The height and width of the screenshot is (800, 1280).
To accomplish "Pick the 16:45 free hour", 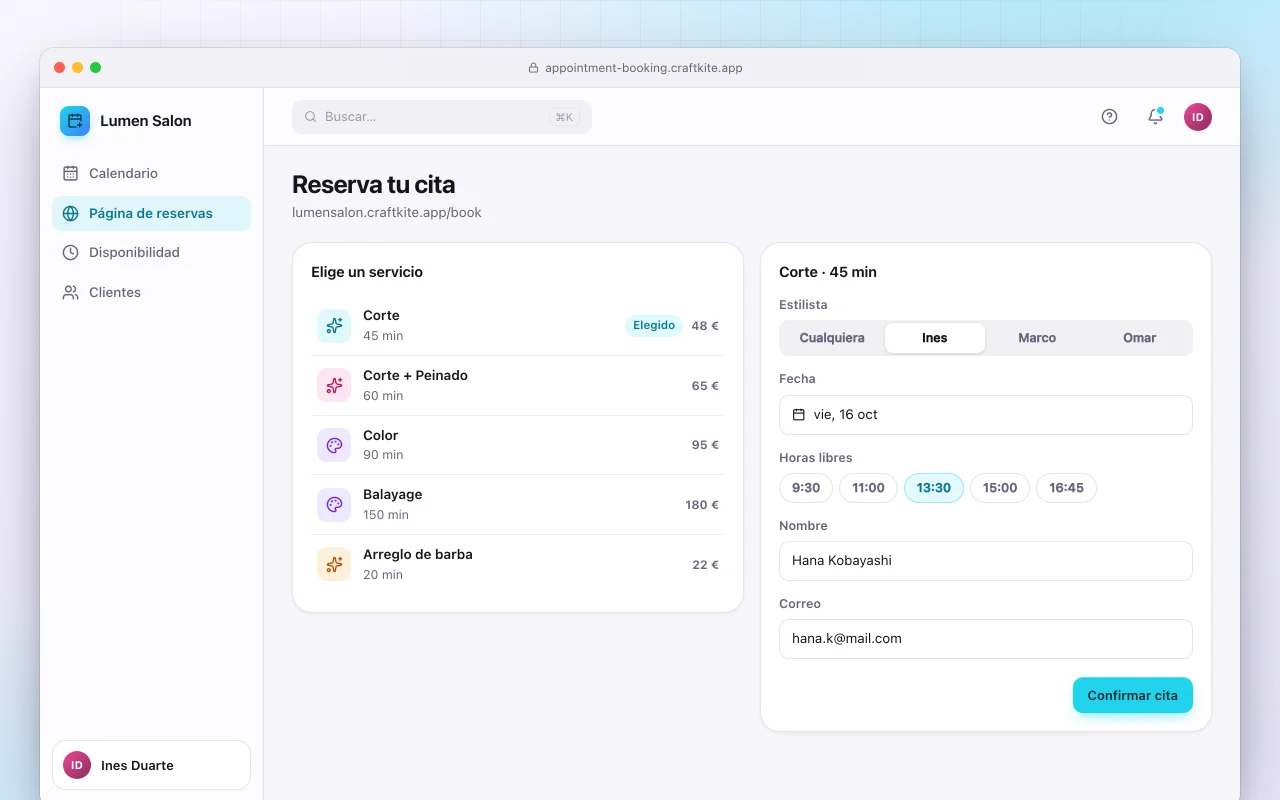I will 1066,488.
